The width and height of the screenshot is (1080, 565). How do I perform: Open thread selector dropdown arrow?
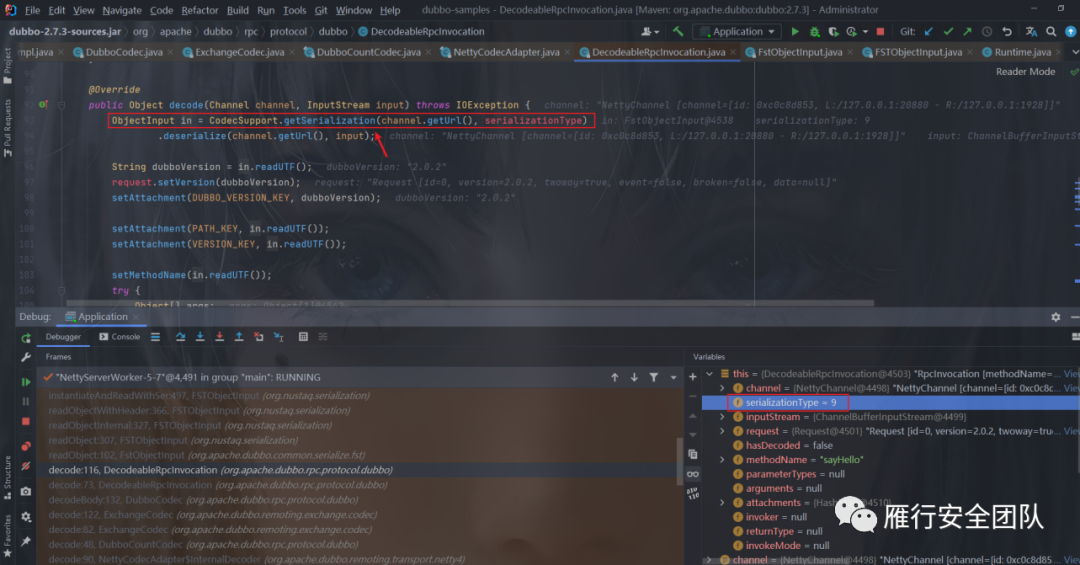(x=673, y=378)
